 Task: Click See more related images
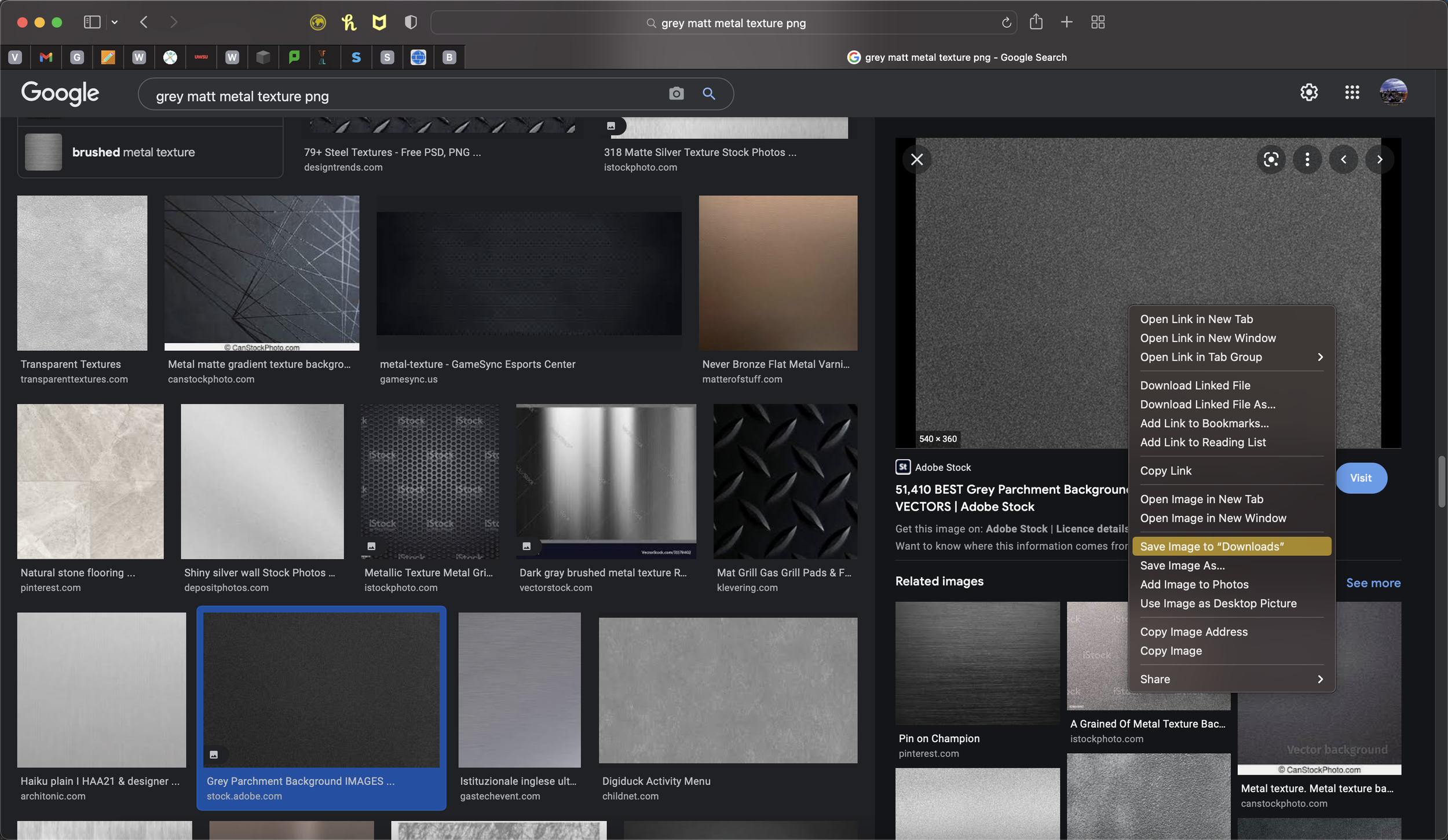[x=1373, y=583]
